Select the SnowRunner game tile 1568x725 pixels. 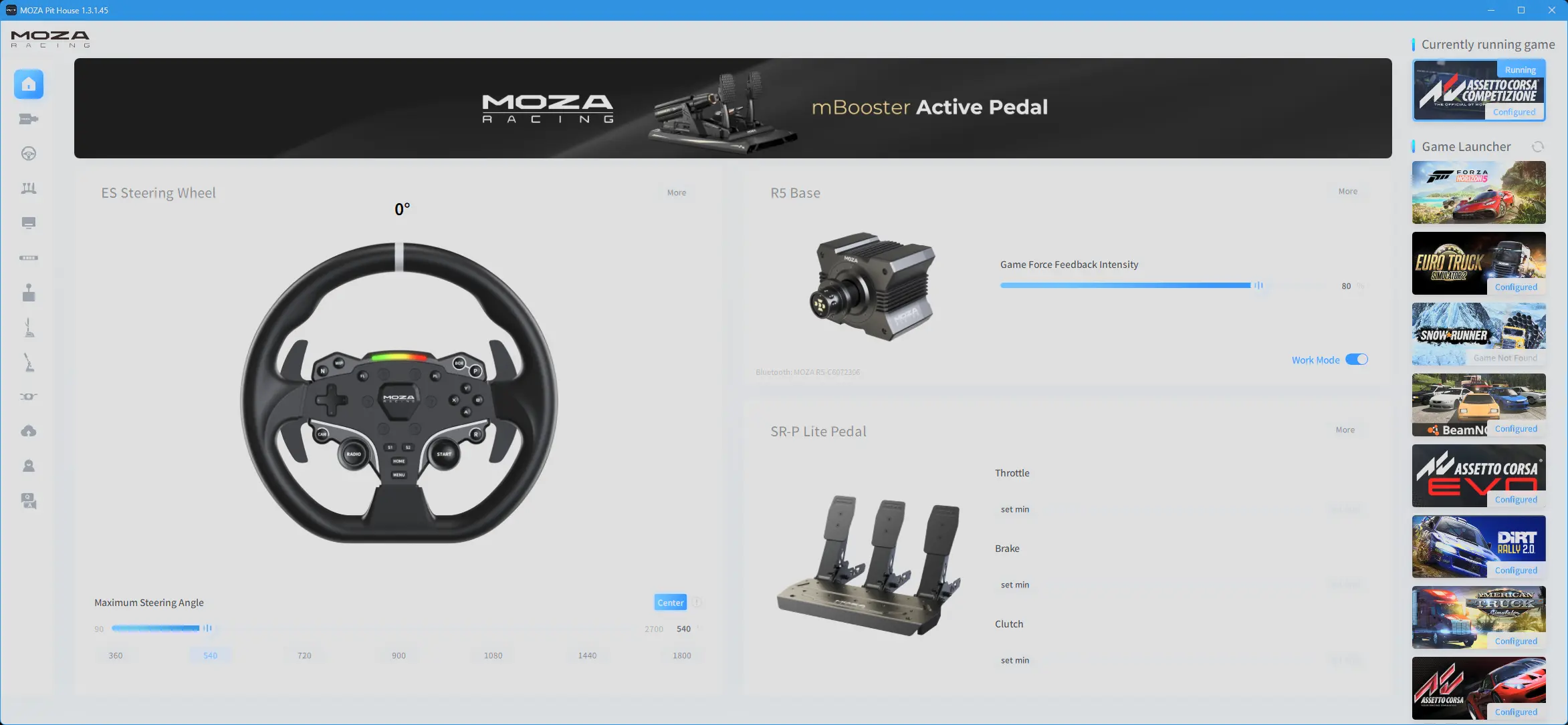click(x=1479, y=334)
